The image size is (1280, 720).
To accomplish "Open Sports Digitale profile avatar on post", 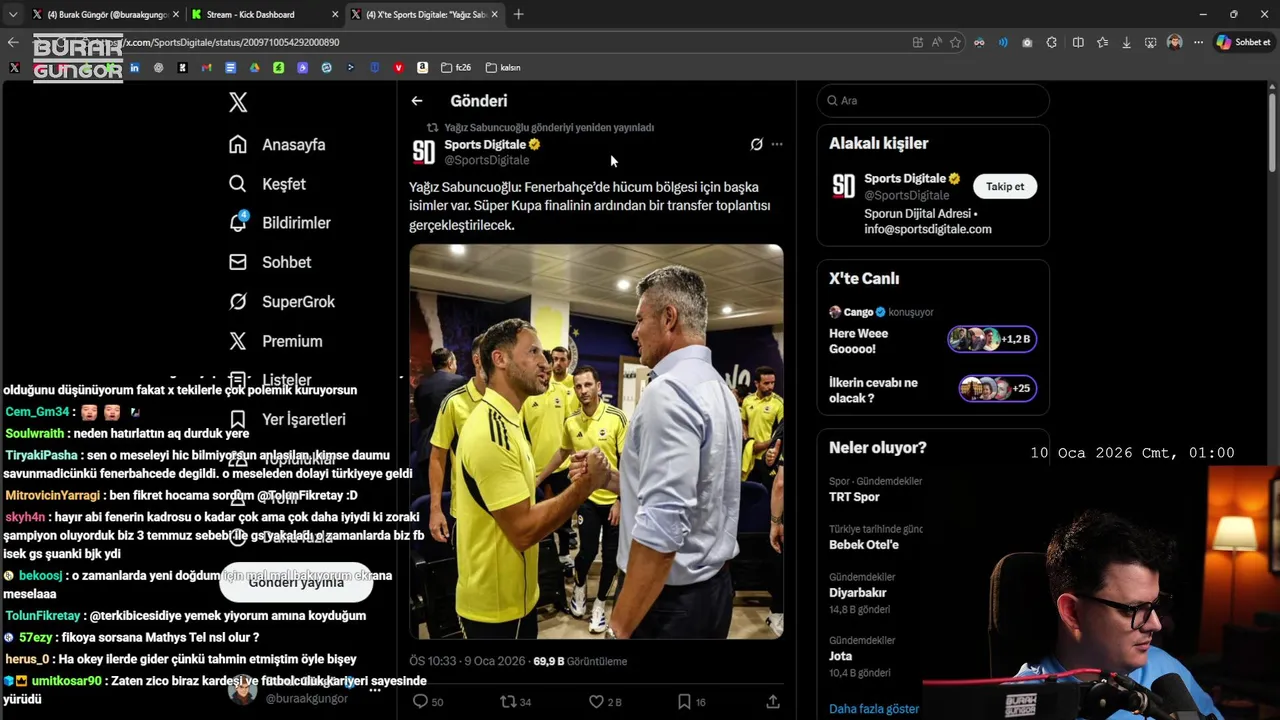I will pos(424,152).
